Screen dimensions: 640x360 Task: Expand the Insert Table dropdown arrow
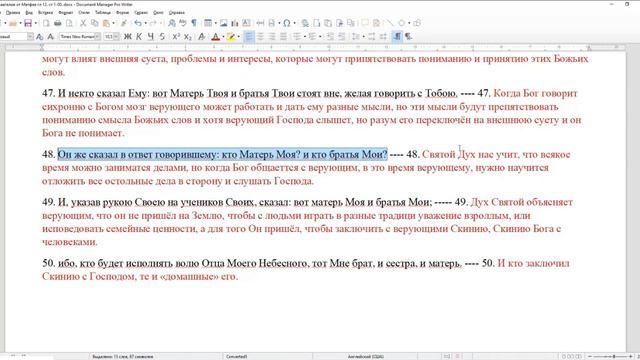[x=215, y=23]
